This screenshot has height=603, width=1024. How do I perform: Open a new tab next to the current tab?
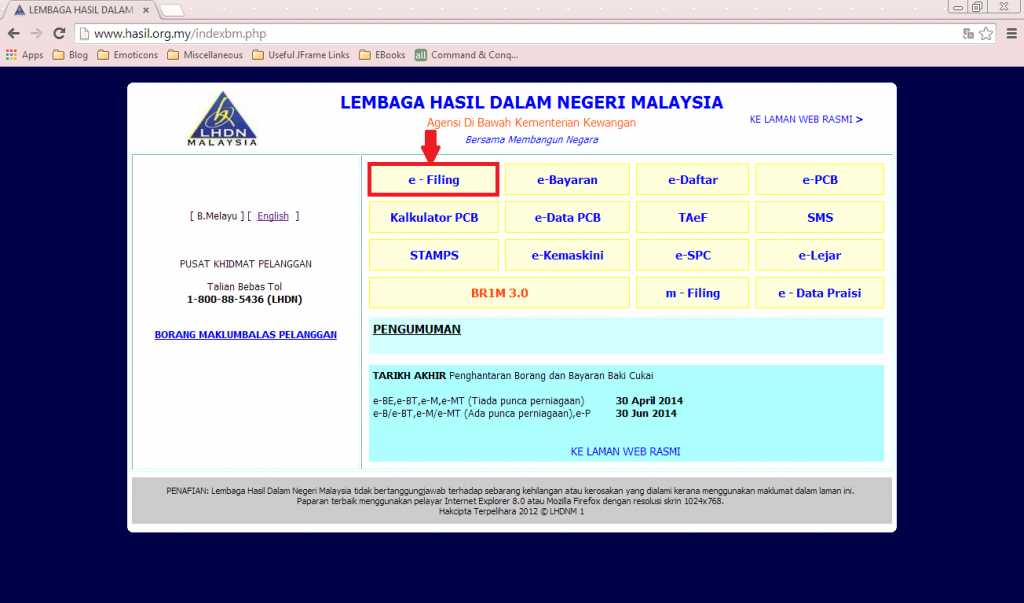point(172,10)
